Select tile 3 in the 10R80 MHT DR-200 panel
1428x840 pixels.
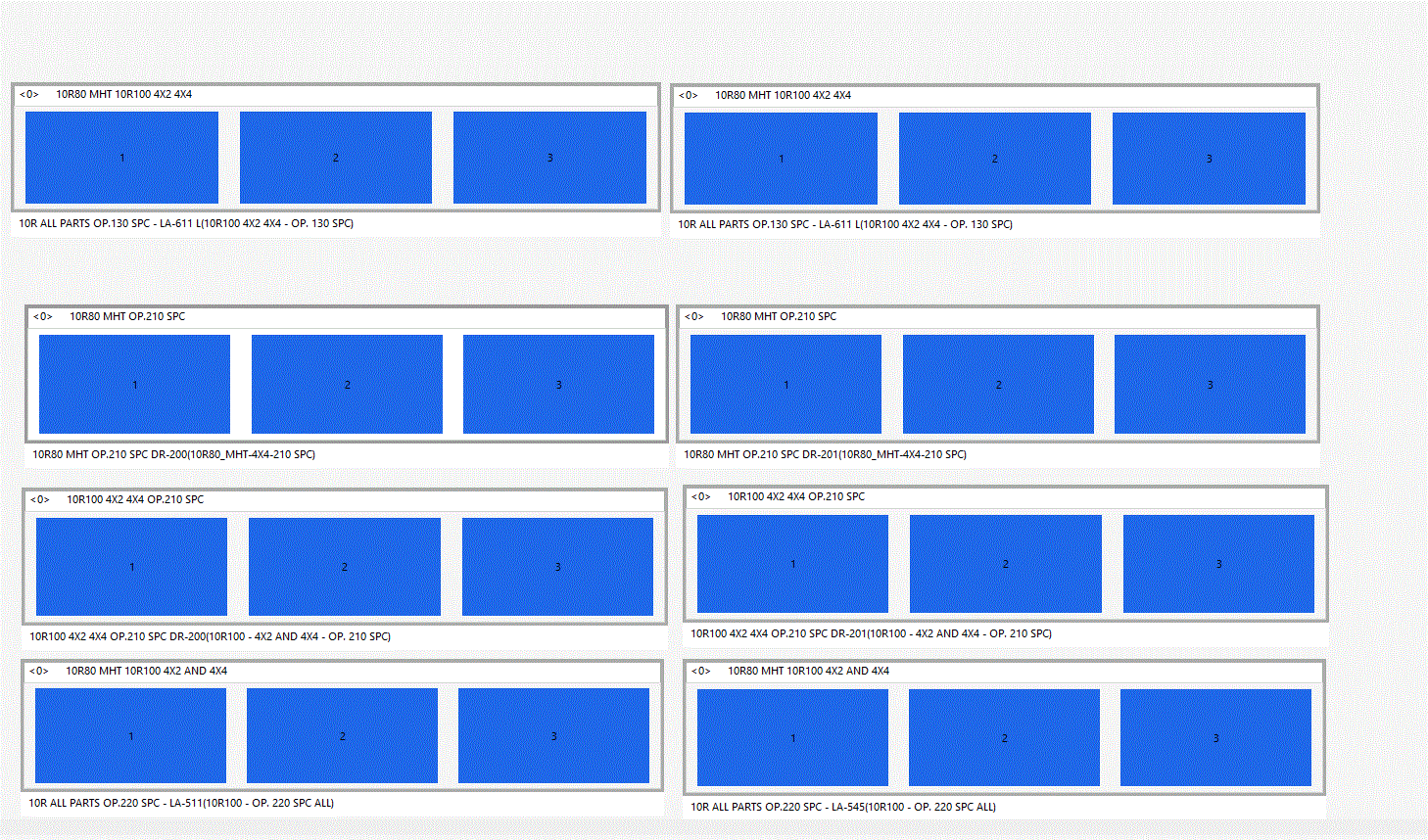[x=558, y=384]
